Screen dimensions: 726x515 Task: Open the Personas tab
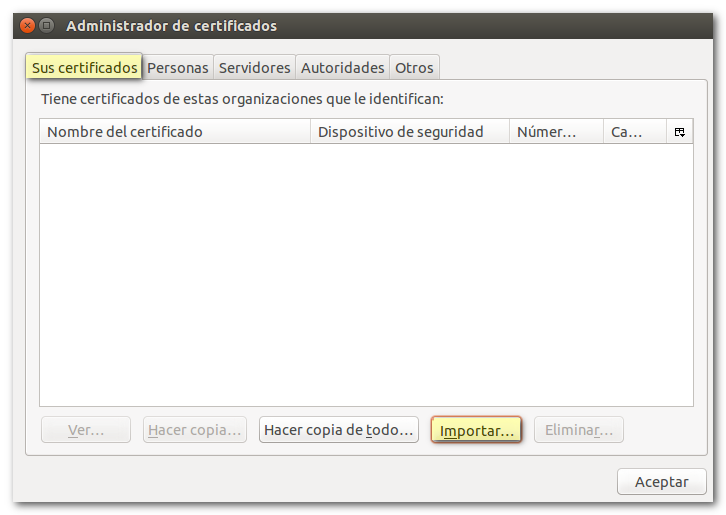[178, 68]
